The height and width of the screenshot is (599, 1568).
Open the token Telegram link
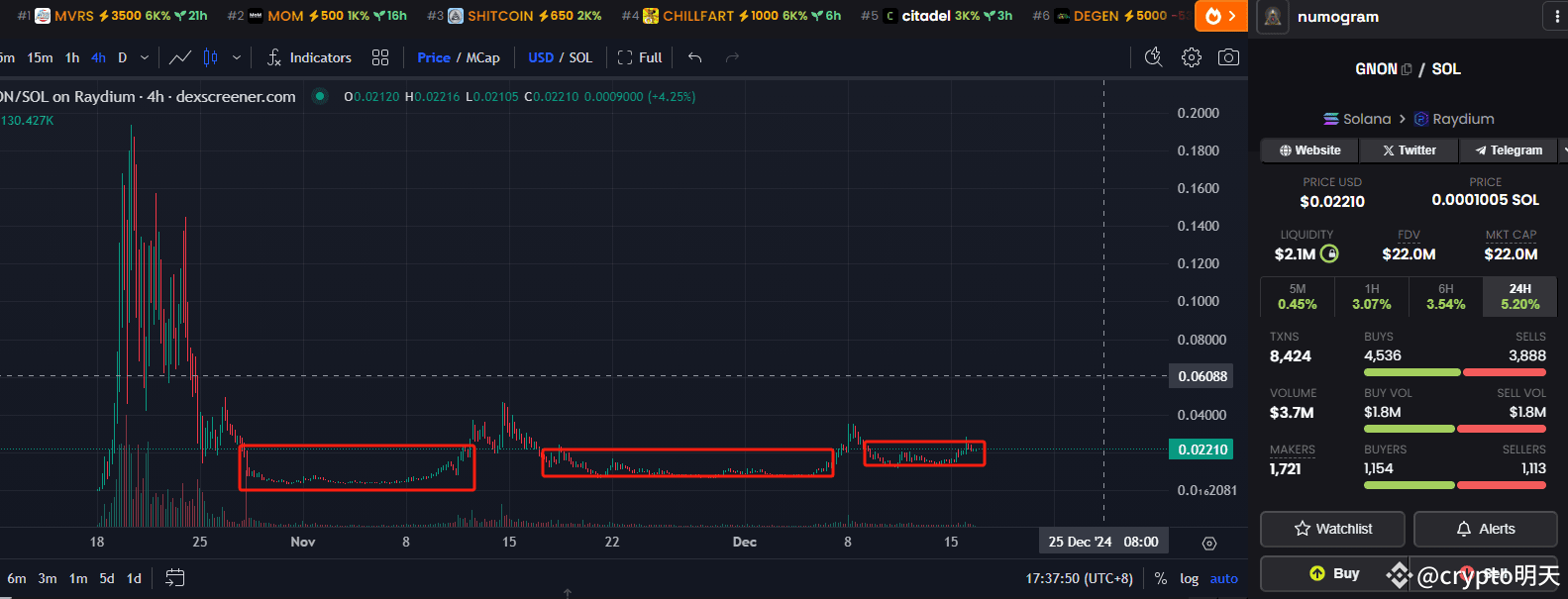coord(1509,150)
